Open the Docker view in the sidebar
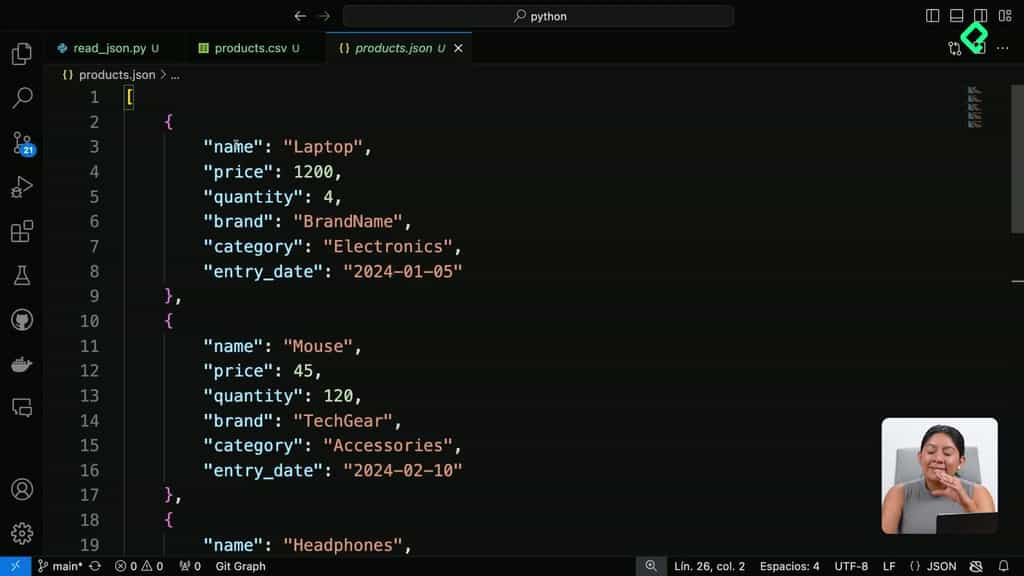 (x=21, y=364)
